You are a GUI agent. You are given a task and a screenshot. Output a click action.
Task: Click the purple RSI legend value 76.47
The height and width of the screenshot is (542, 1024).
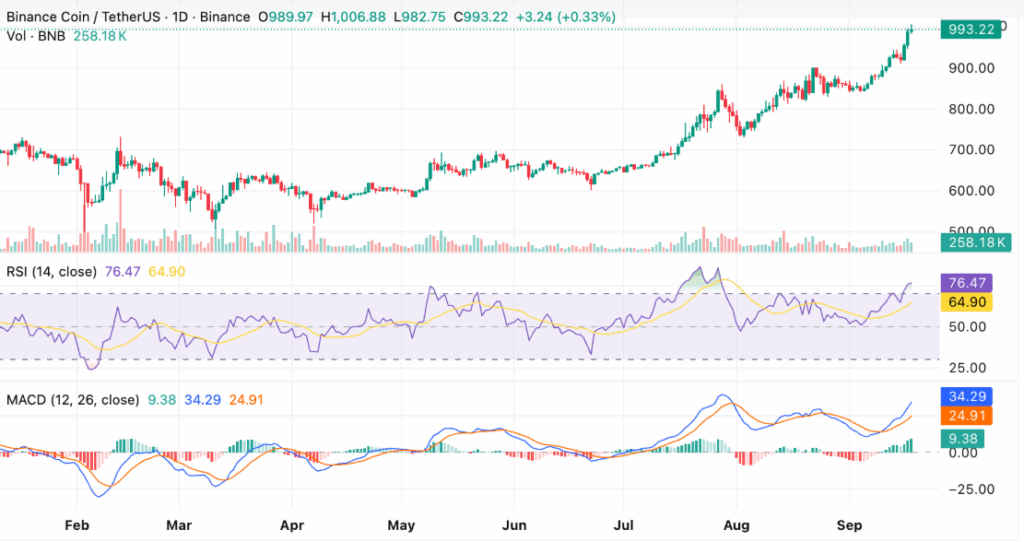(x=123, y=272)
